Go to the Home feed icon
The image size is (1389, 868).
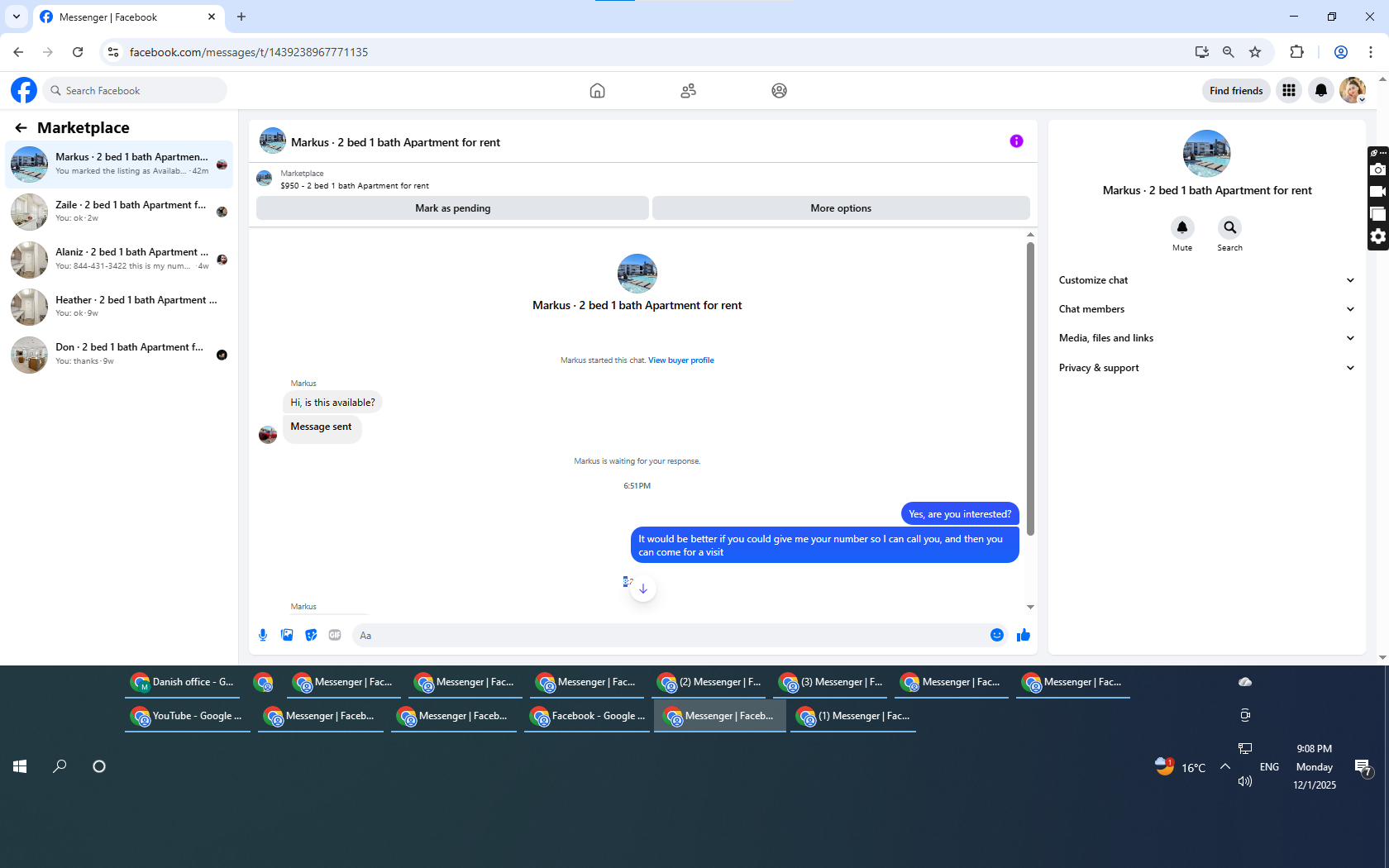coord(597,91)
